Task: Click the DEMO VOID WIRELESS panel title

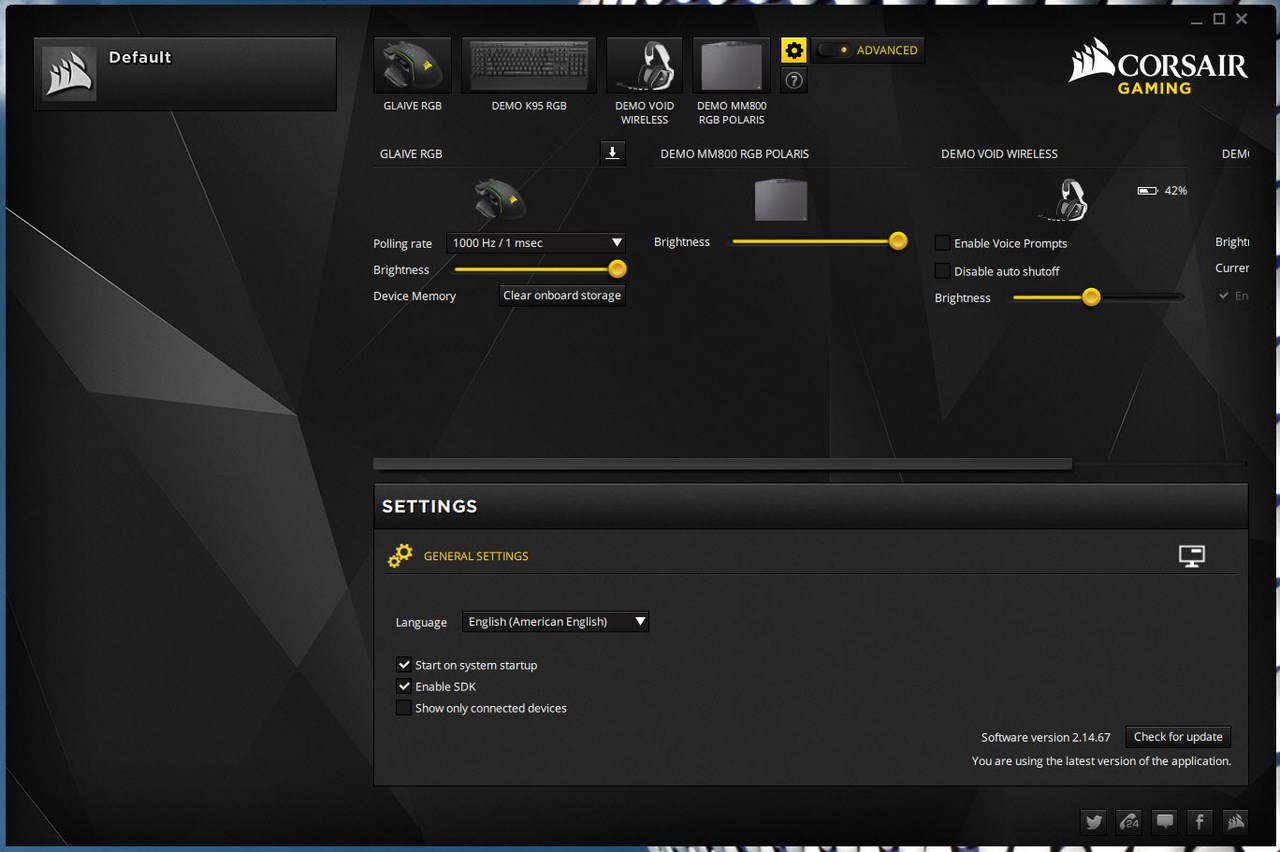Action: [999, 154]
